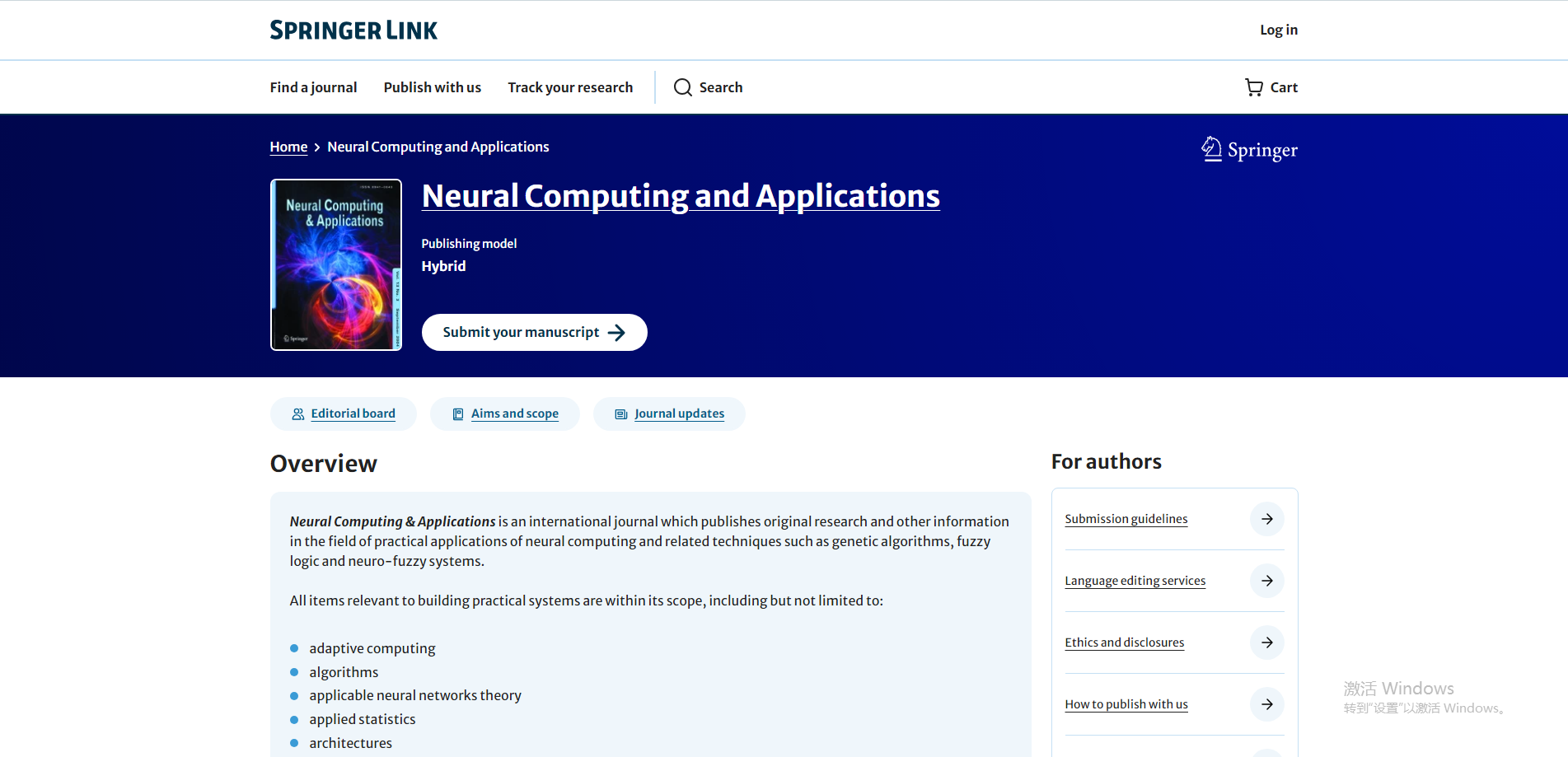
Task: Click the 'architectures' list item
Action: click(351, 743)
